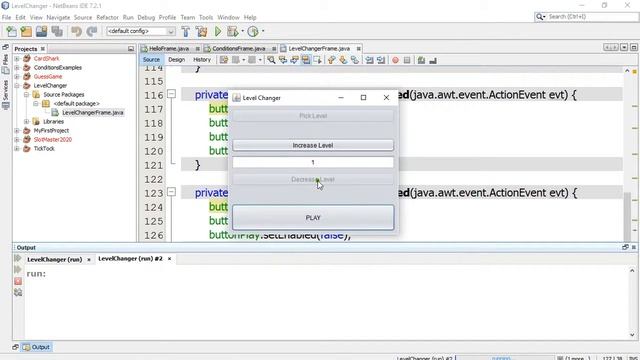Screen dimensions: 640x360
Task: Click the Clean and Build icon
Action: pyautogui.click(x=201, y=31)
